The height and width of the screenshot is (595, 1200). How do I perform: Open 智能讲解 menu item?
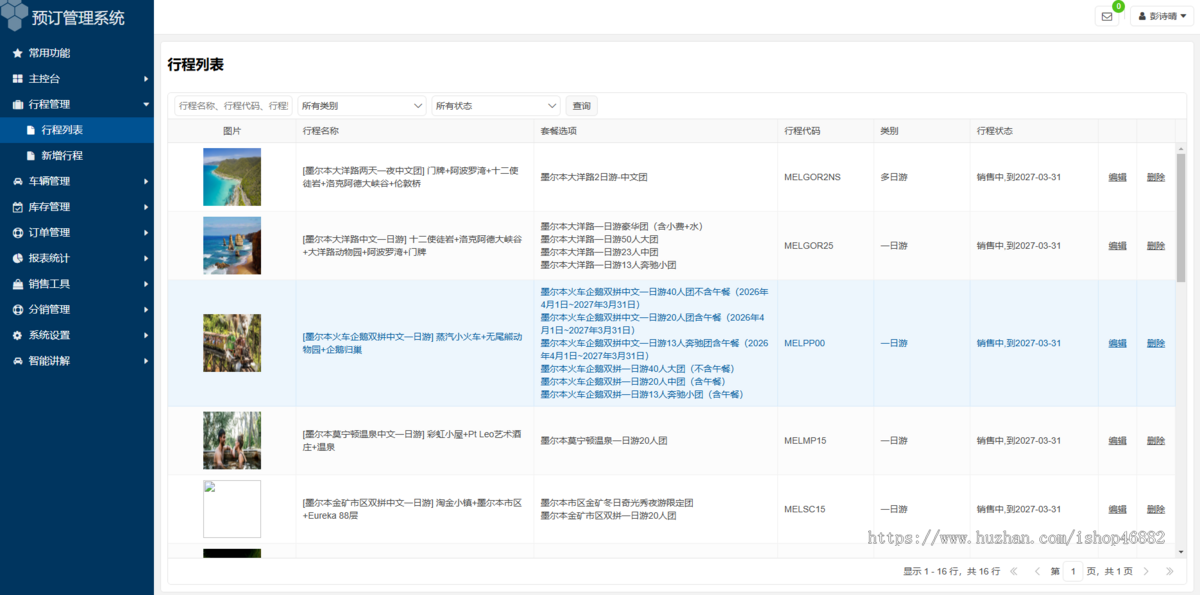click(77, 361)
